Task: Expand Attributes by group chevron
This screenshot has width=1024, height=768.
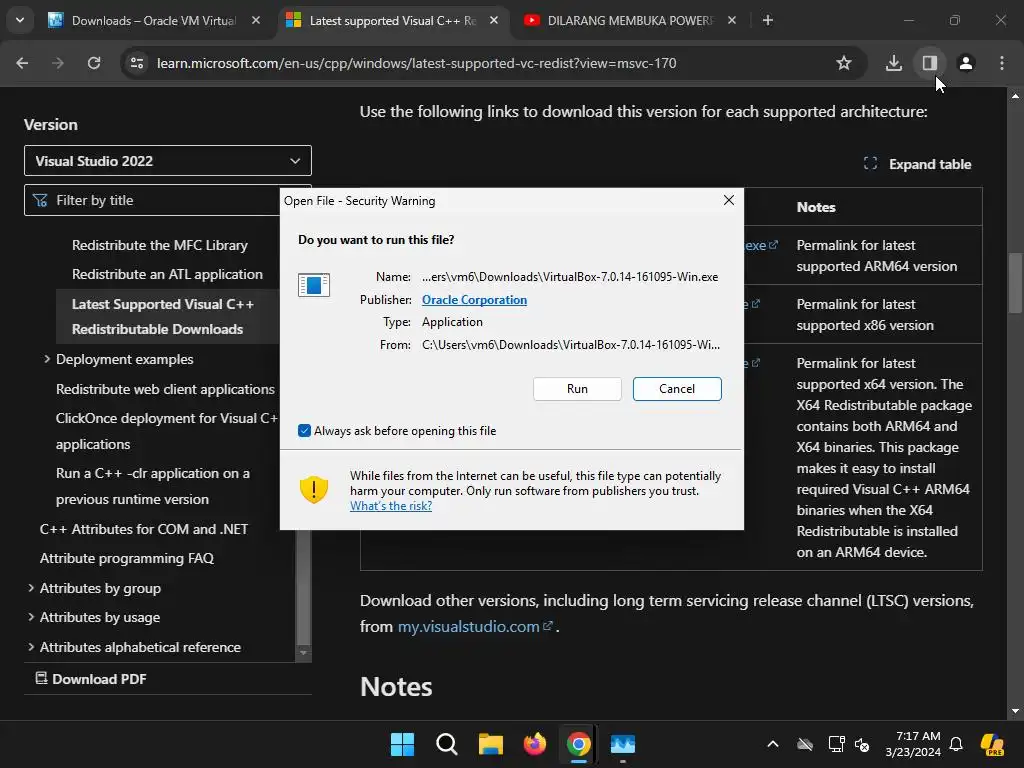Action: pyautogui.click(x=31, y=588)
